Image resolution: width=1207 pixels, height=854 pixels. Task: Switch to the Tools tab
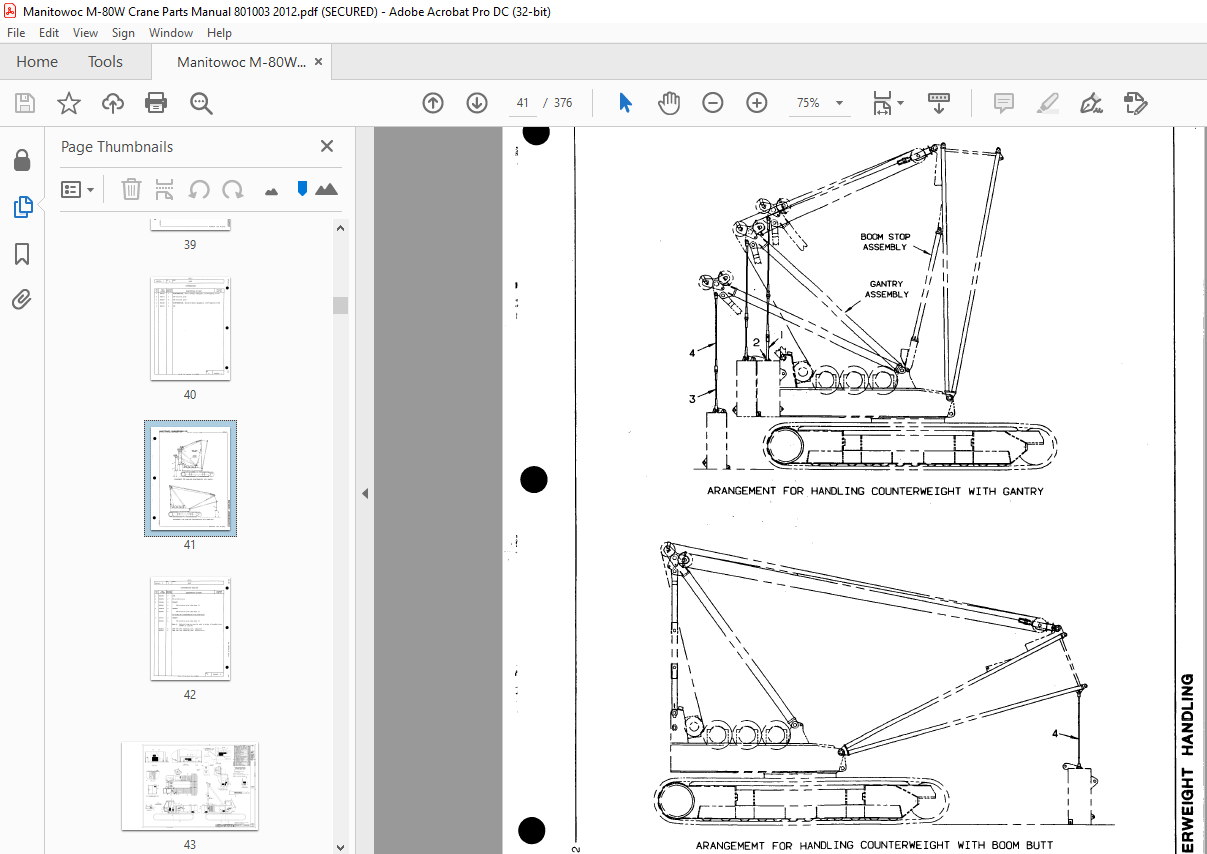click(105, 62)
